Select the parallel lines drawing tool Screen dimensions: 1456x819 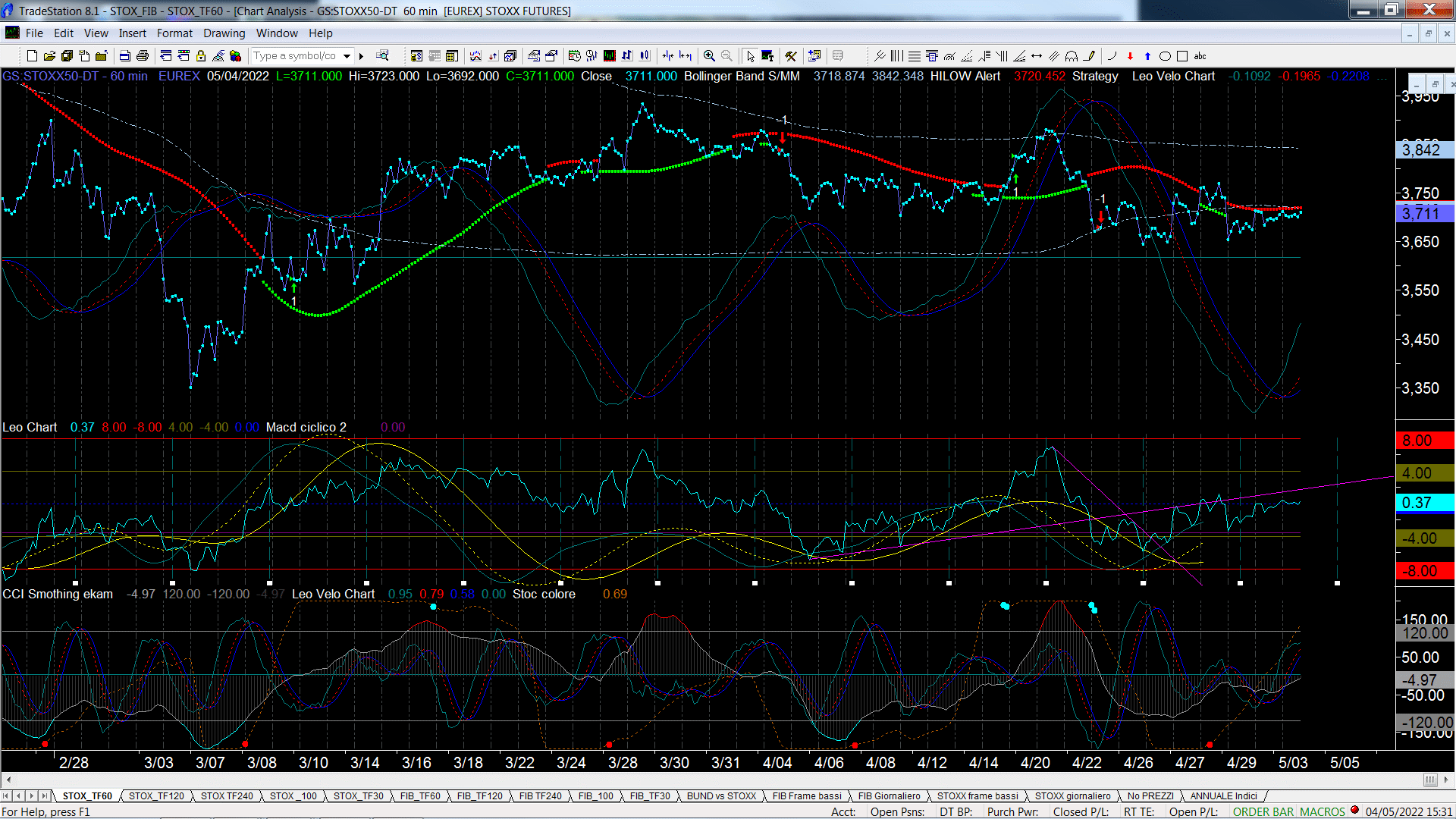tap(1054, 55)
